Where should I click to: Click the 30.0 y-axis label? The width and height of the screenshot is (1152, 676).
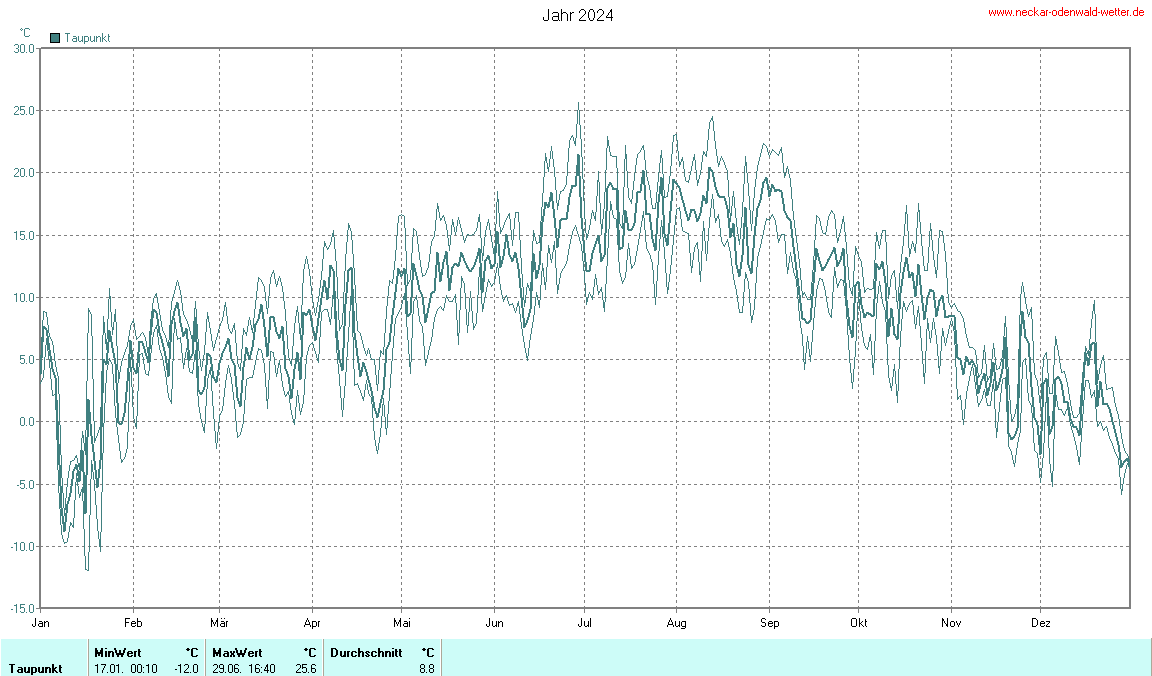pyautogui.click(x=24, y=48)
